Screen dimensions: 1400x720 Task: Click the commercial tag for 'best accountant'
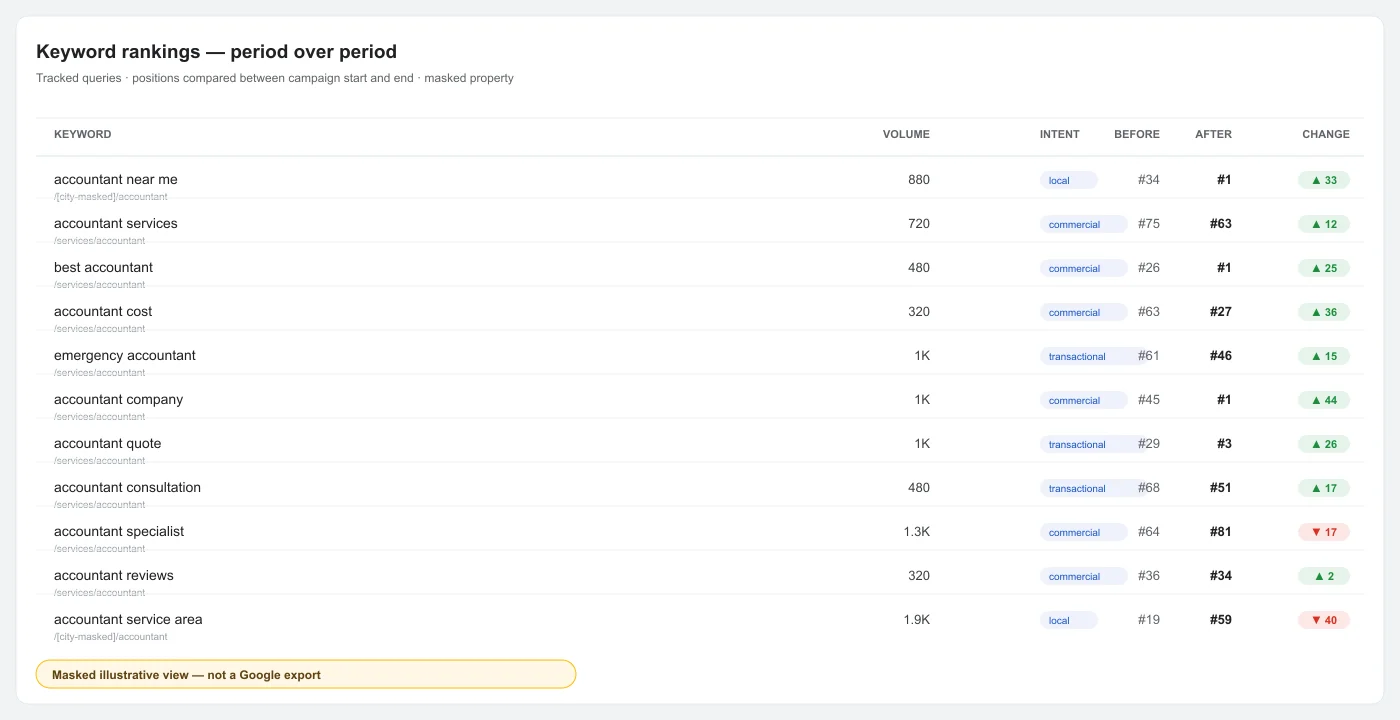tap(1083, 268)
